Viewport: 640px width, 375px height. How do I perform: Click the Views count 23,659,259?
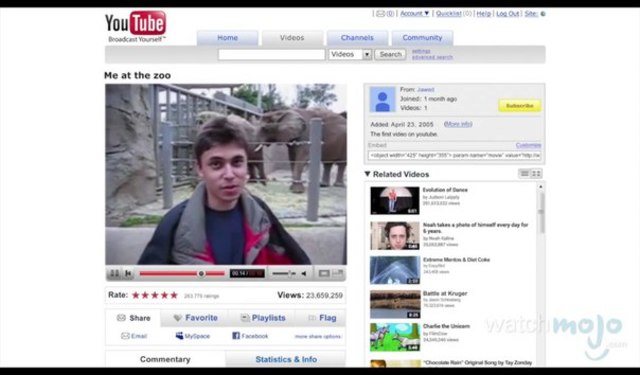coord(324,295)
